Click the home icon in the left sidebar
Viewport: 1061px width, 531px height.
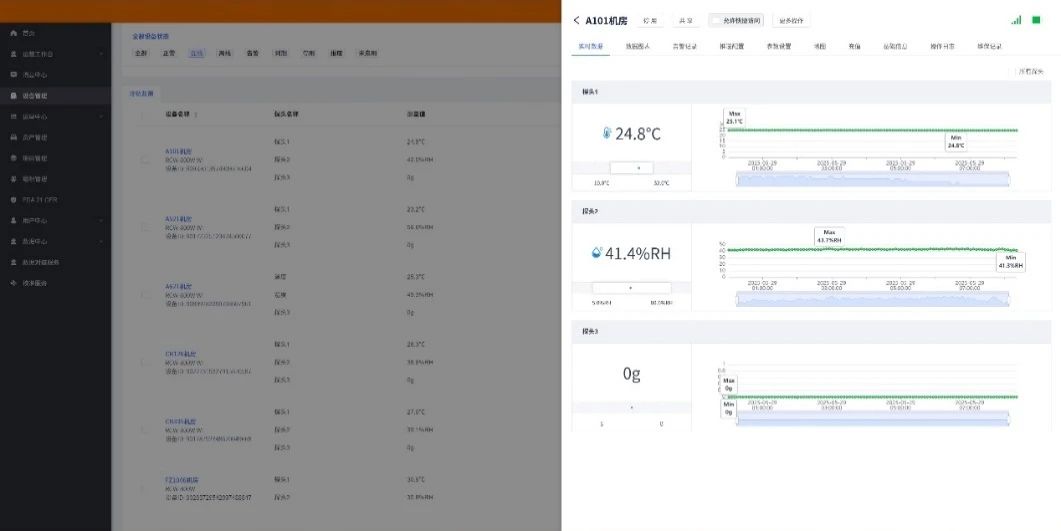14,33
